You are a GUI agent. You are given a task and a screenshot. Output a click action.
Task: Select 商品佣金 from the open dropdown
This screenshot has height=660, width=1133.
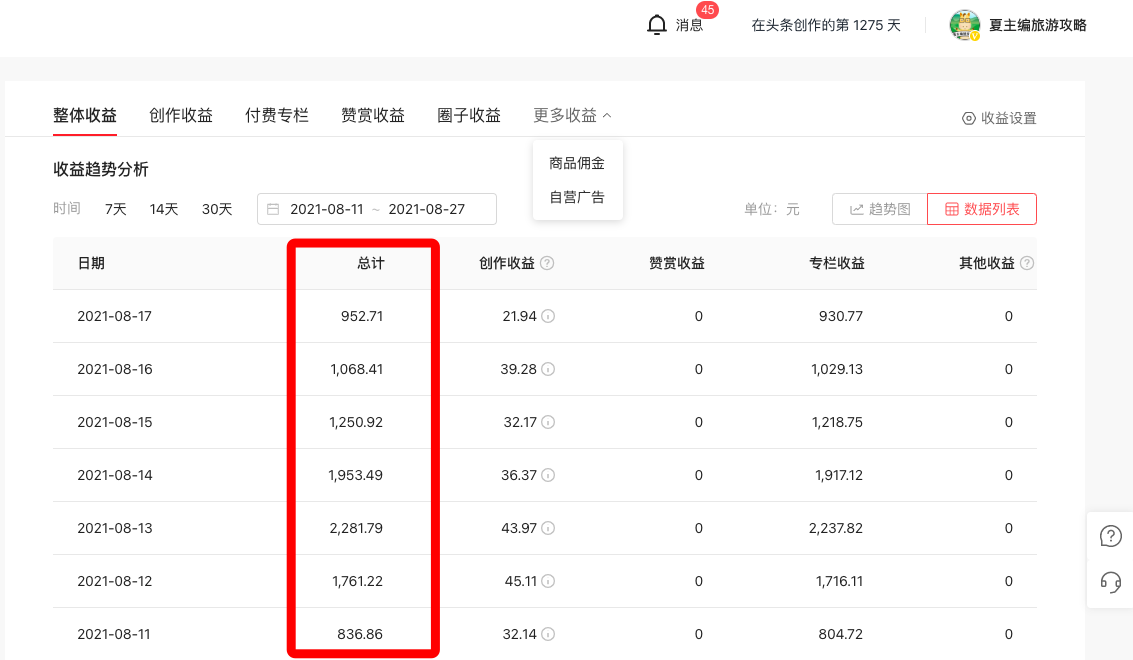click(x=577, y=162)
